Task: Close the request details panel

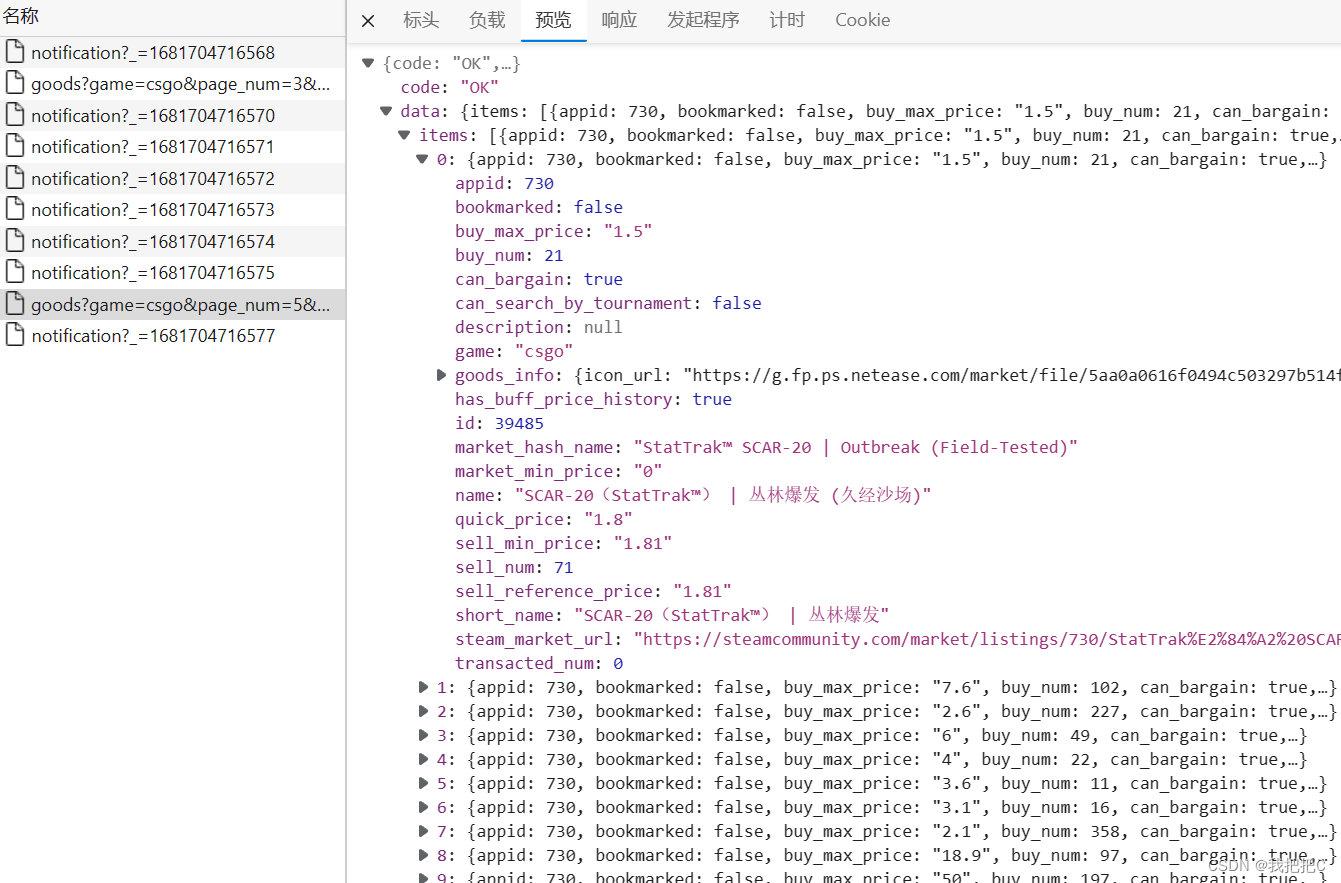Action: (x=368, y=21)
